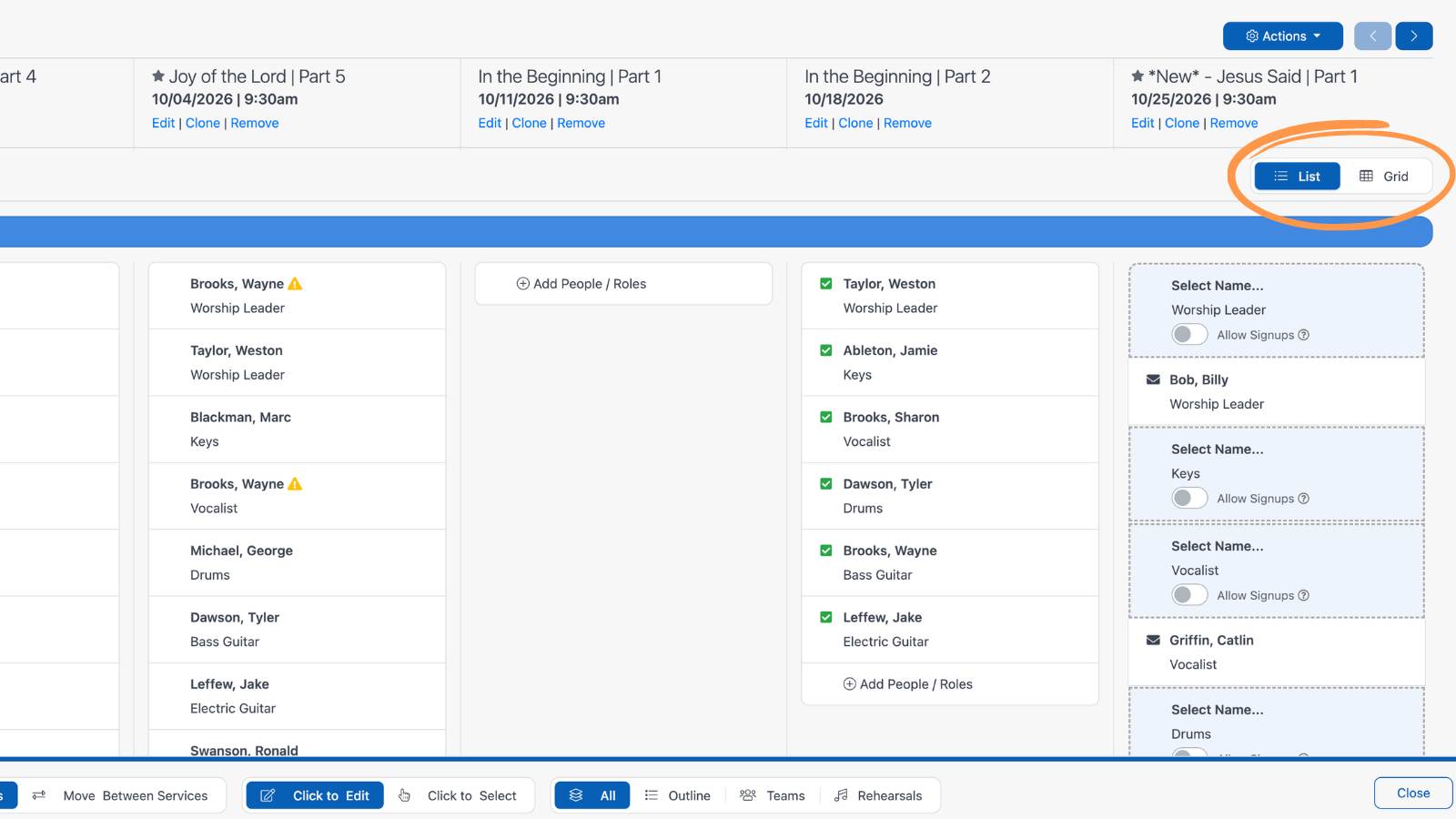Click envelope icon next to Bob, Billy
The width and height of the screenshot is (1456, 819).
(1153, 379)
